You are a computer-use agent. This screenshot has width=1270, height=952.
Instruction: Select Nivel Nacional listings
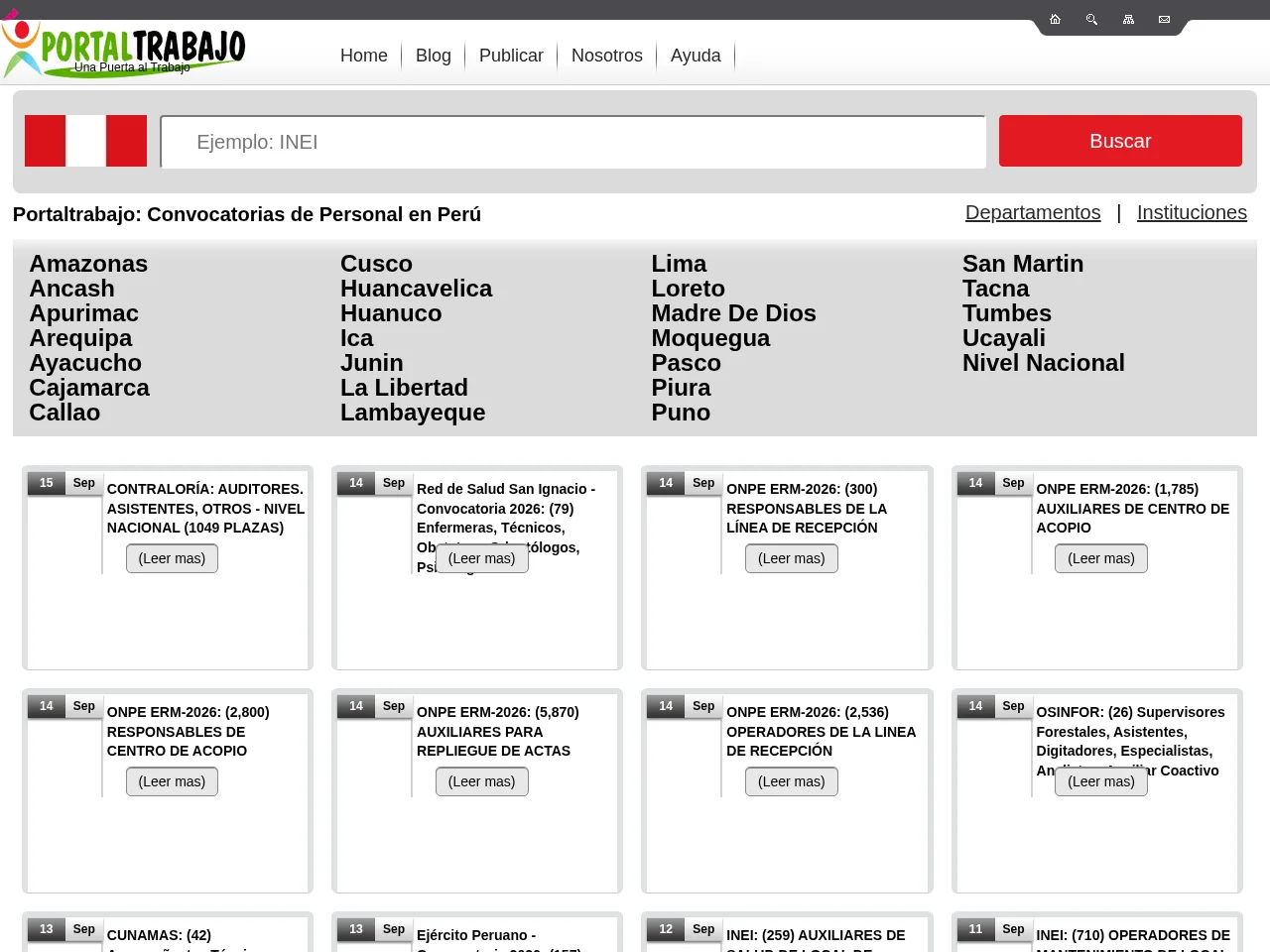1043,363
